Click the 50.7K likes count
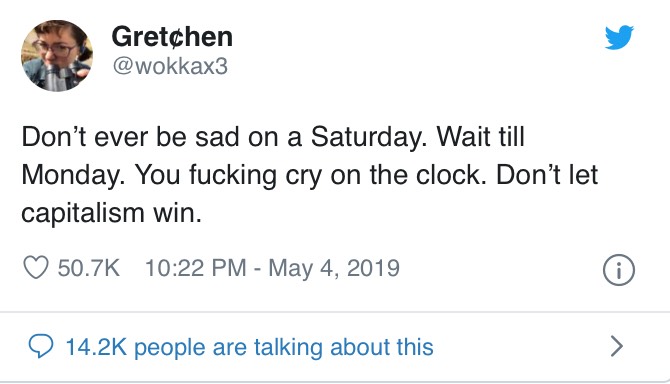Viewport: 670px width, 384px height. tap(89, 268)
